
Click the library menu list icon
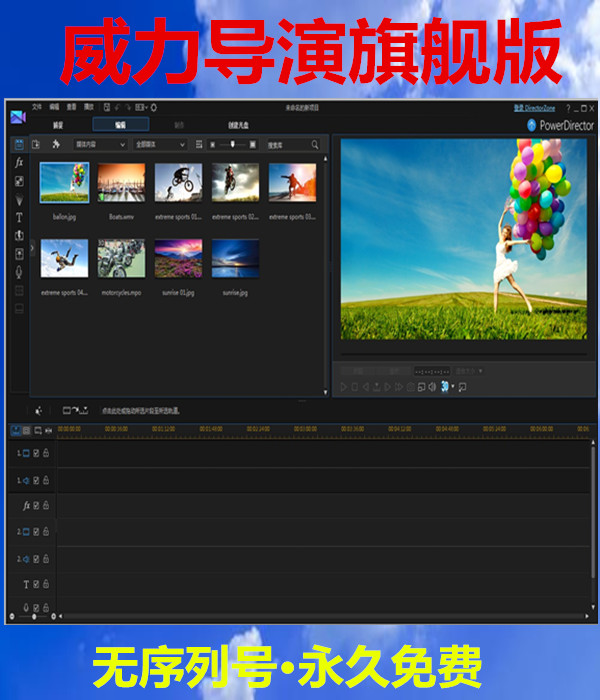[x=199, y=144]
